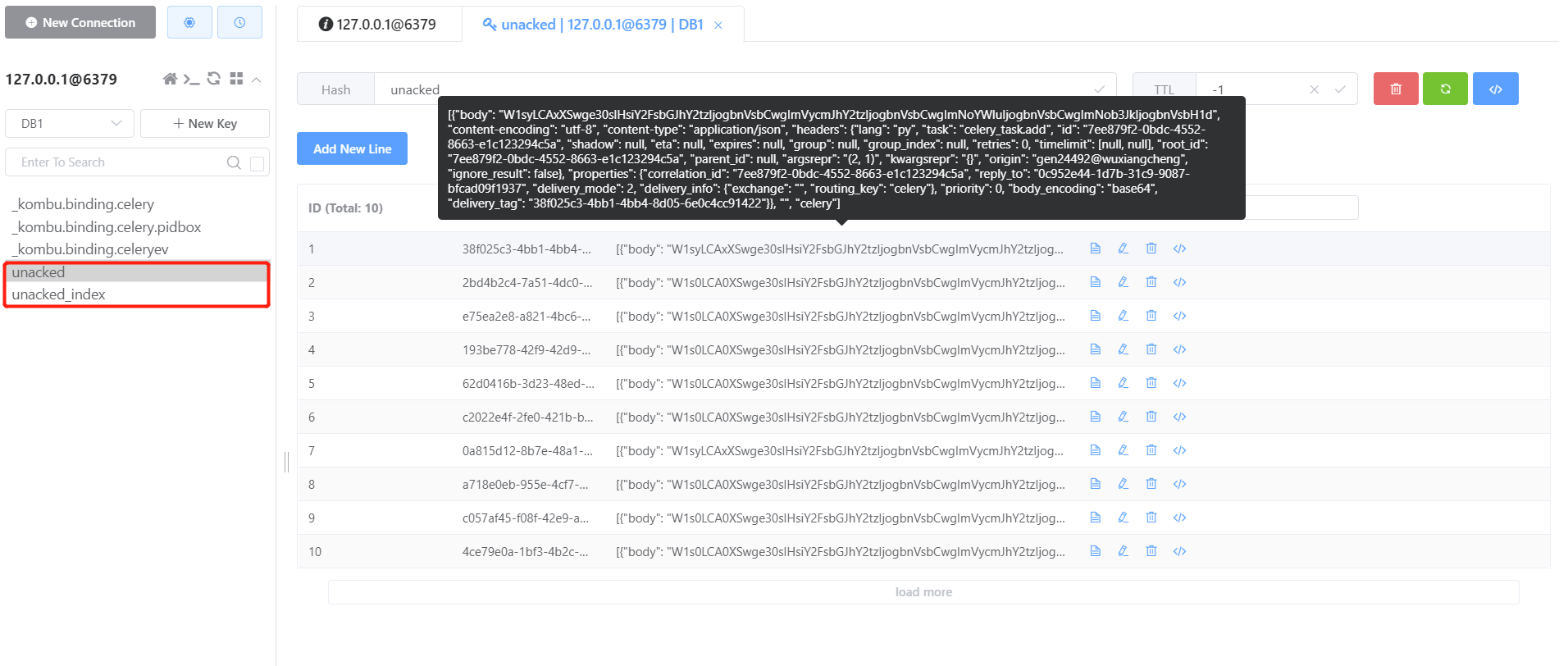View full content of row 7 0a815d12
The height and width of the screenshot is (666, 1568).
[1096, 450]
